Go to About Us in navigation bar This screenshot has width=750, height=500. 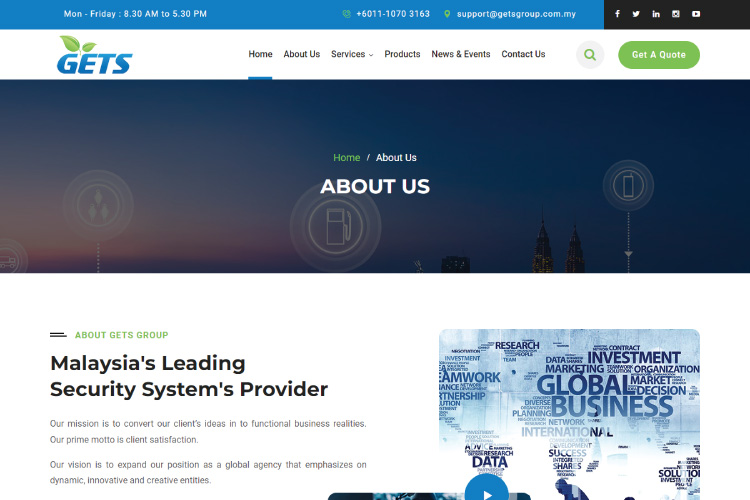[302, 54]
